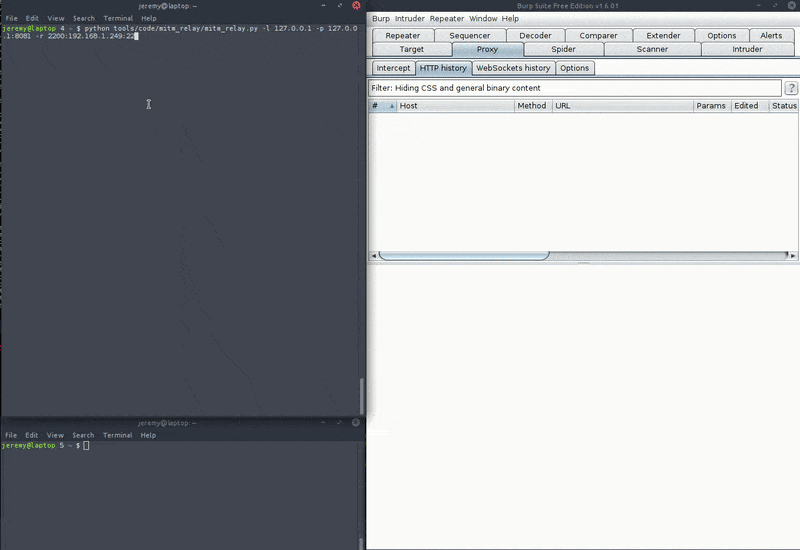Open Terminal menu in bottom terminal
Screen dimensions: 800x550
click(x=117, y=435)
